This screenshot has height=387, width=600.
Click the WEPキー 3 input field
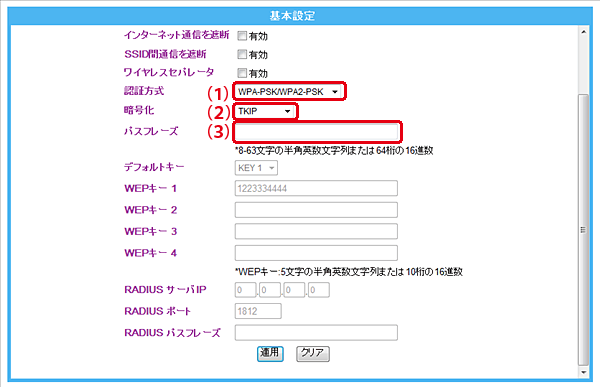tap(316, 231)
